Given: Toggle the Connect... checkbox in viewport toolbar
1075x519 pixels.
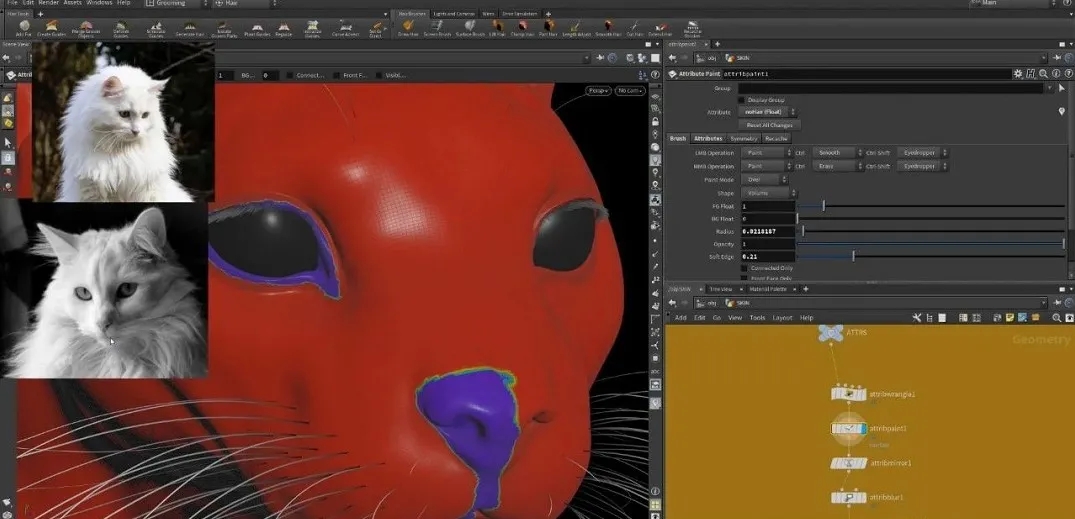Looking at the screenshot, I should pos(290,75).
